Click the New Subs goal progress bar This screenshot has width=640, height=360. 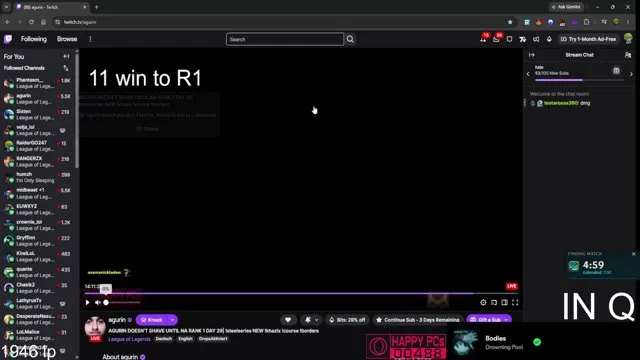click(x=579, y=80)
